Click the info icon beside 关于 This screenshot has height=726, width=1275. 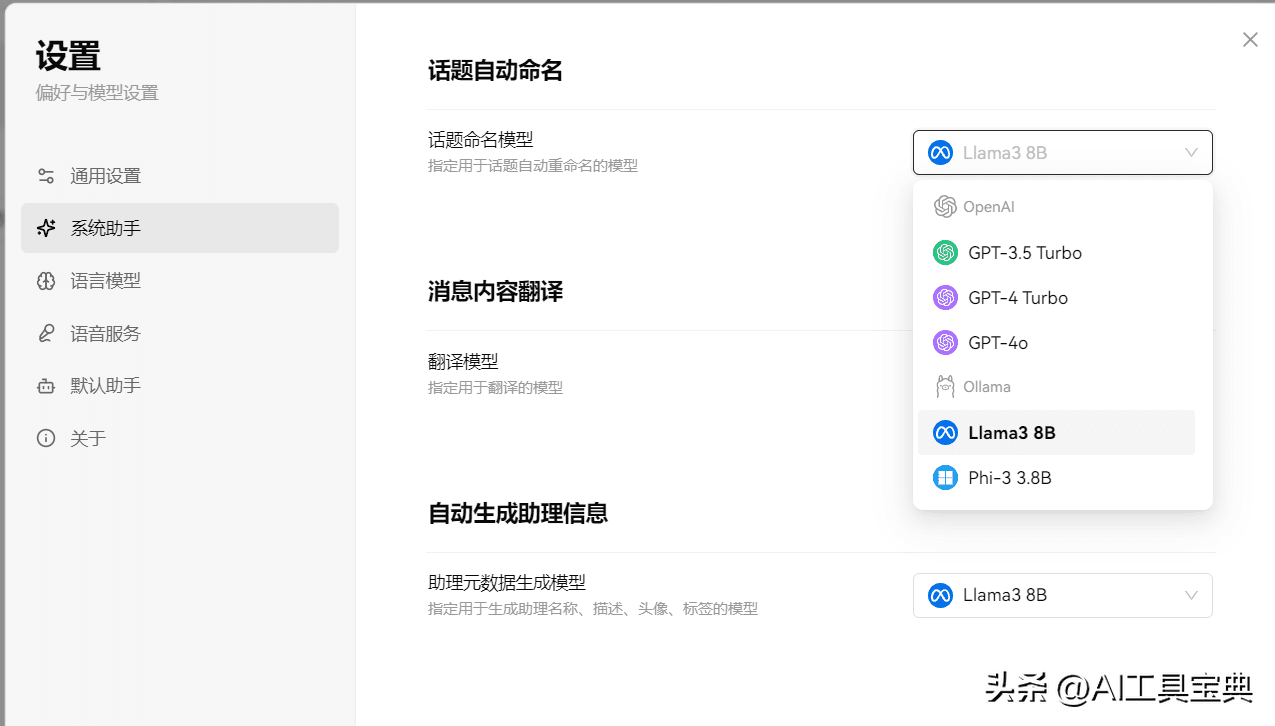point(46,438)
